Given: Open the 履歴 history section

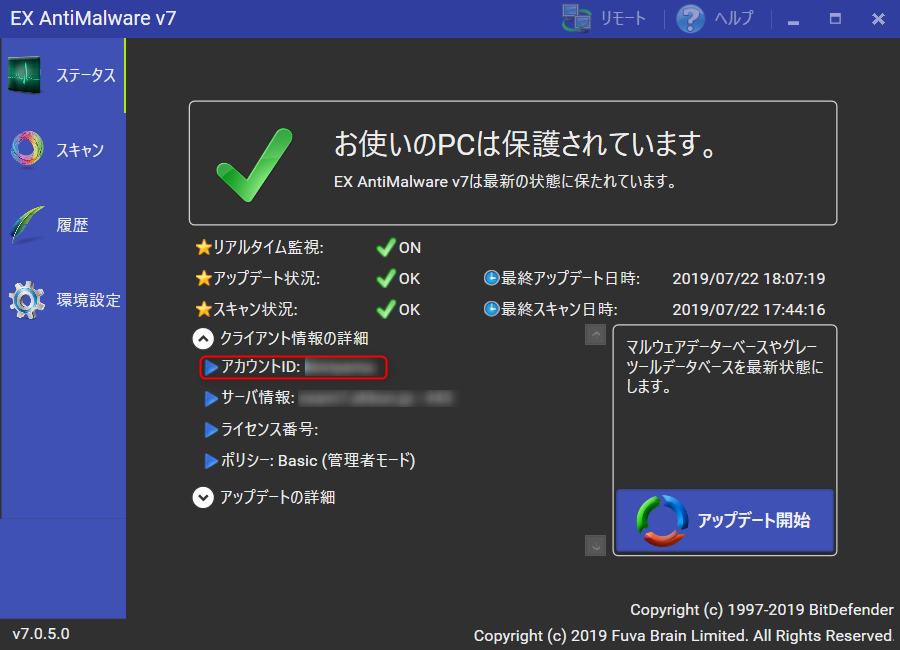Looking at the screenshot, I should 63,225.
